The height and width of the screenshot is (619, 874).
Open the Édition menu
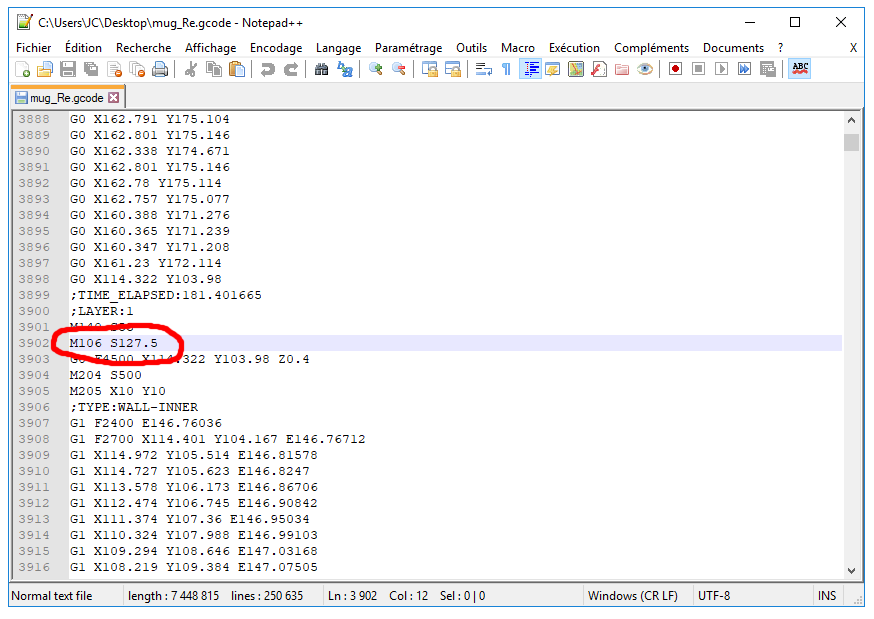point(84,48)
